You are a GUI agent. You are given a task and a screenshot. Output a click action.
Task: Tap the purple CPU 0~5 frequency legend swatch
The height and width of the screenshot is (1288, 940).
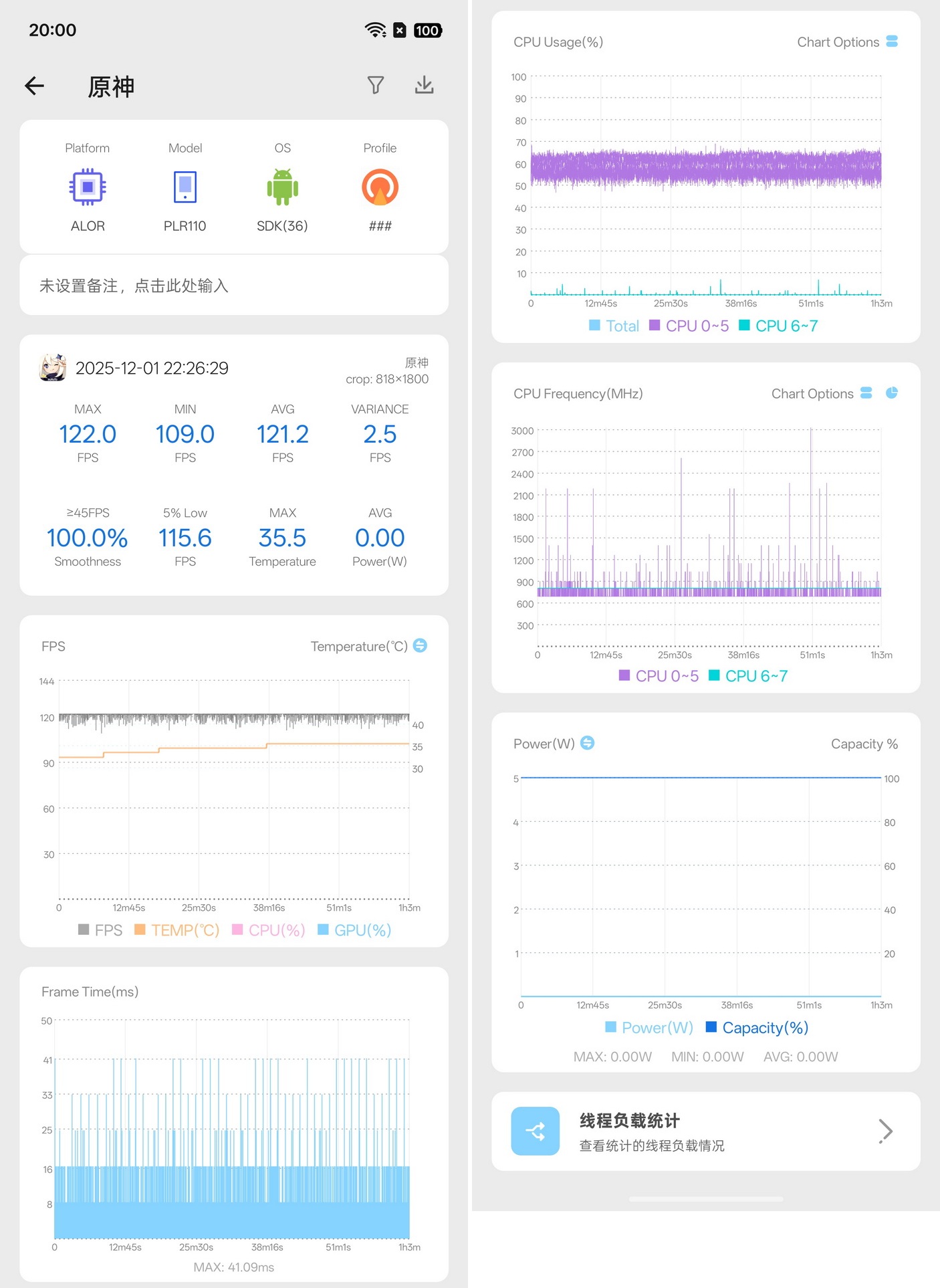tap(624, 675)
